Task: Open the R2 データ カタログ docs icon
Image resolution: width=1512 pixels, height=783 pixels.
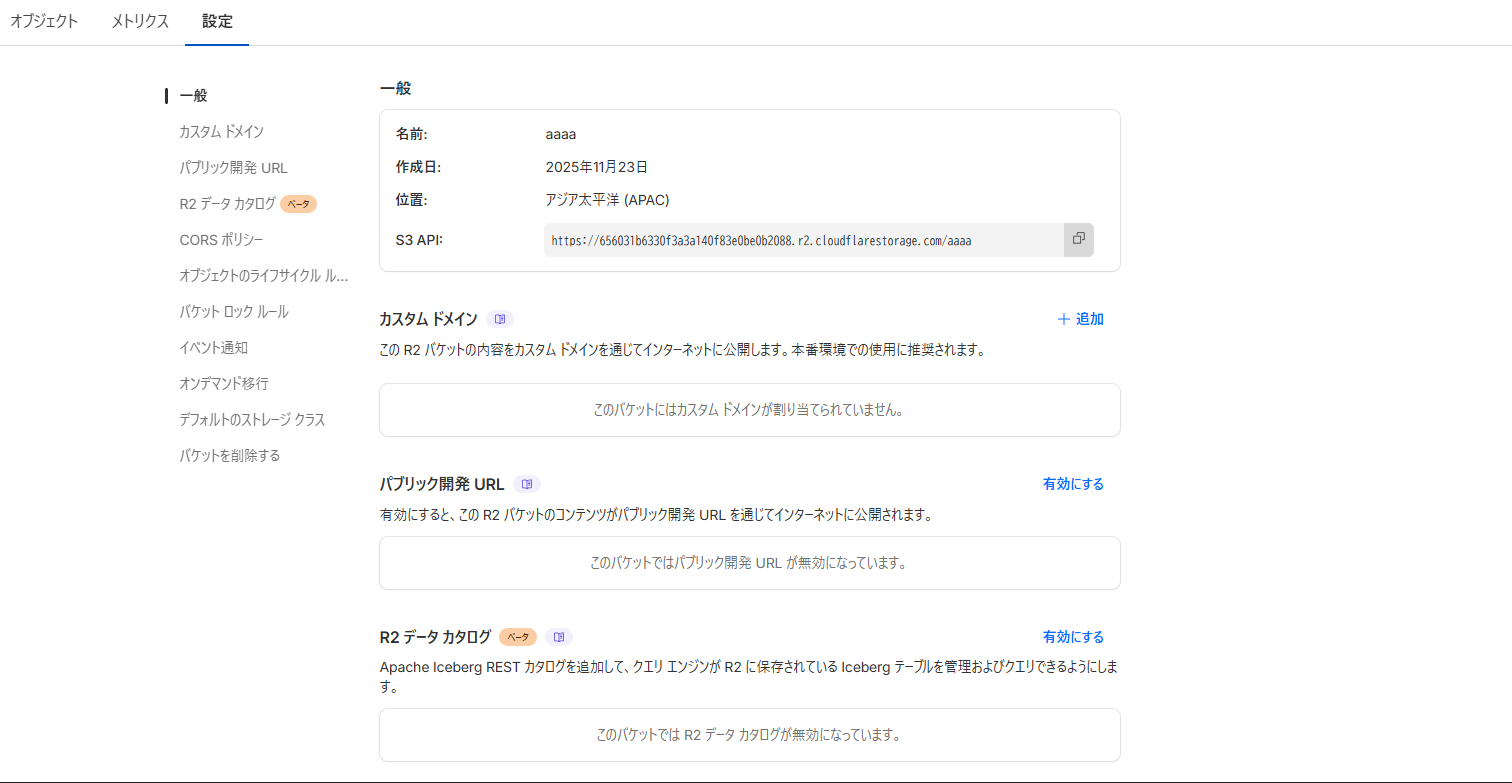Action: pos(559,636)
